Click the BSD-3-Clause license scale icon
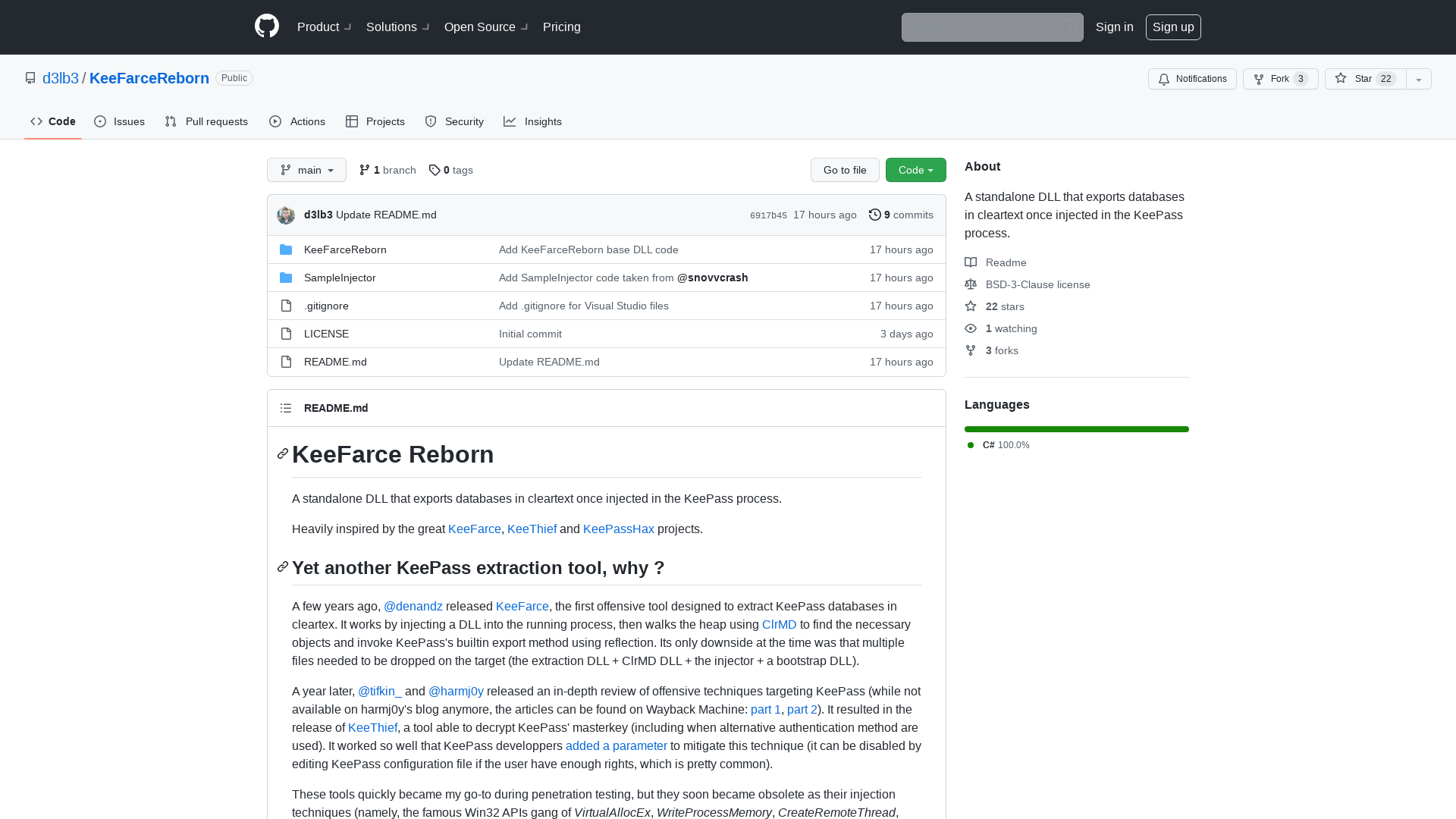 [971, 284]
